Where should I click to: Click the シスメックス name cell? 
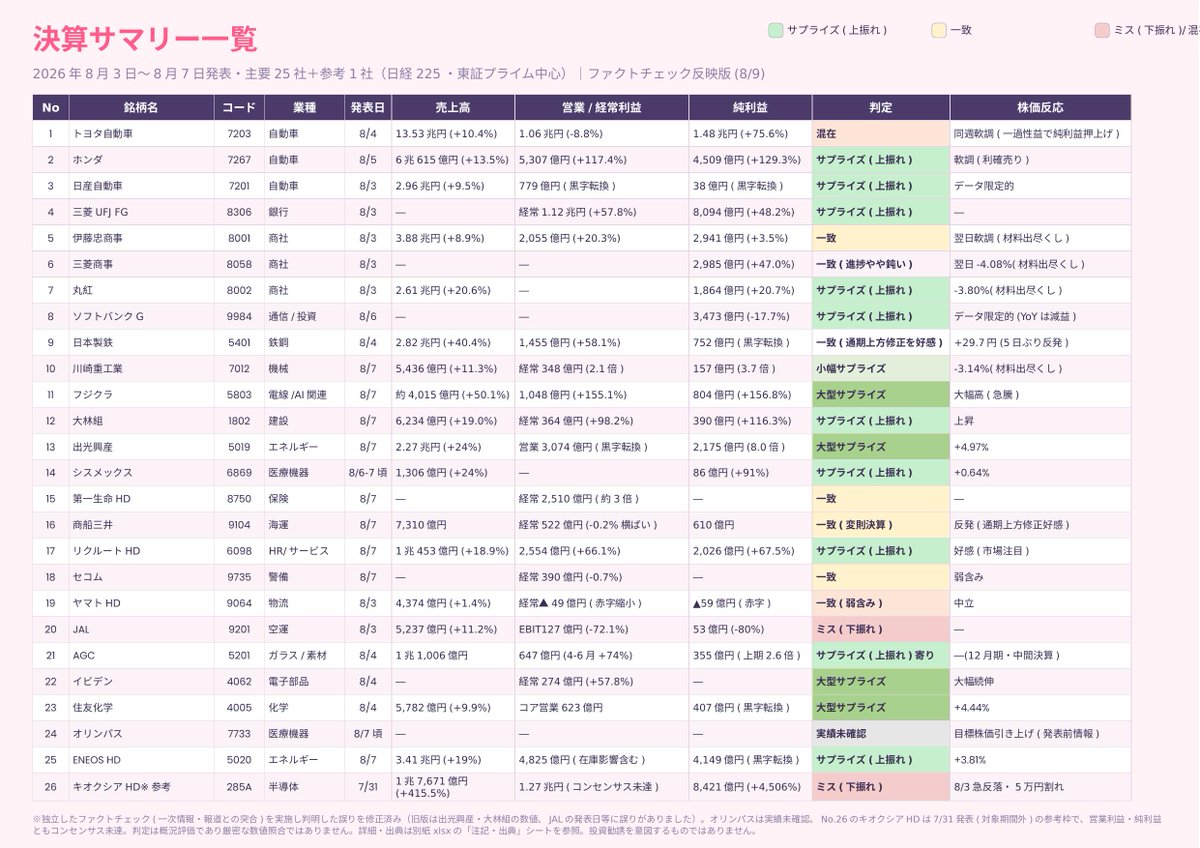coord(141,472)
